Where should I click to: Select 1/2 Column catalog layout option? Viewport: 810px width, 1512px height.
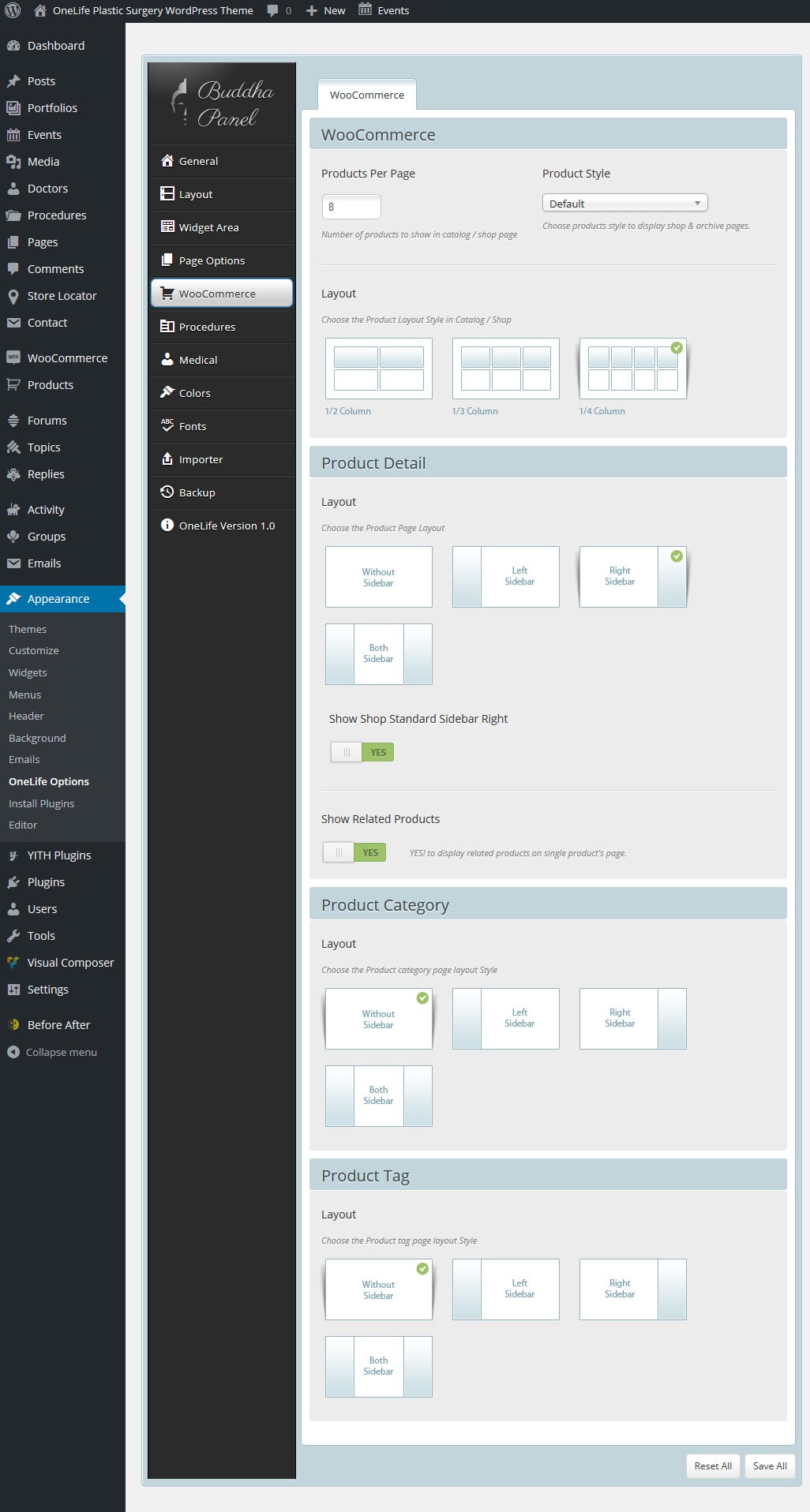click(x=379, y=369)
